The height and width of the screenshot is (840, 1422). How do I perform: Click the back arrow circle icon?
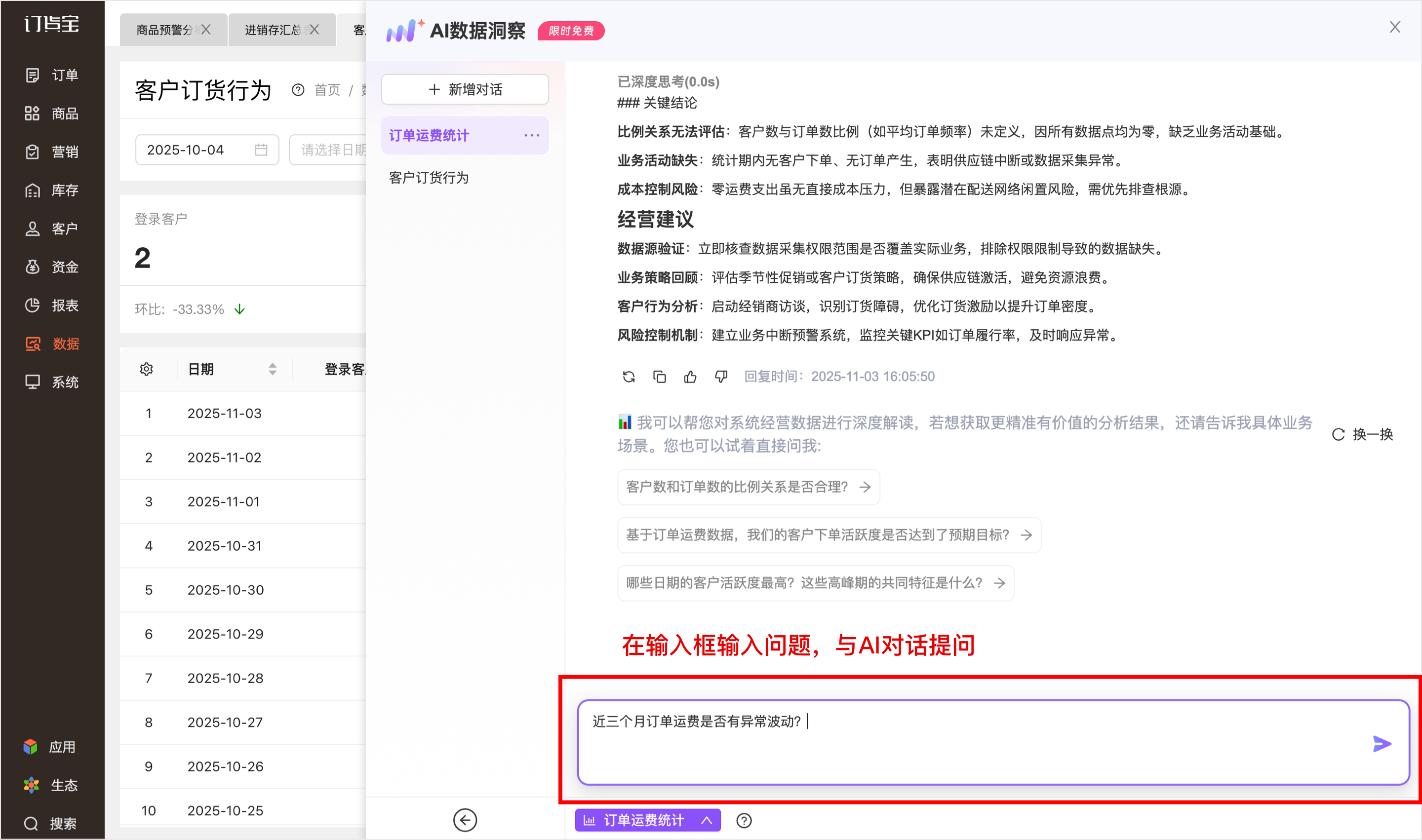point(465,820)
